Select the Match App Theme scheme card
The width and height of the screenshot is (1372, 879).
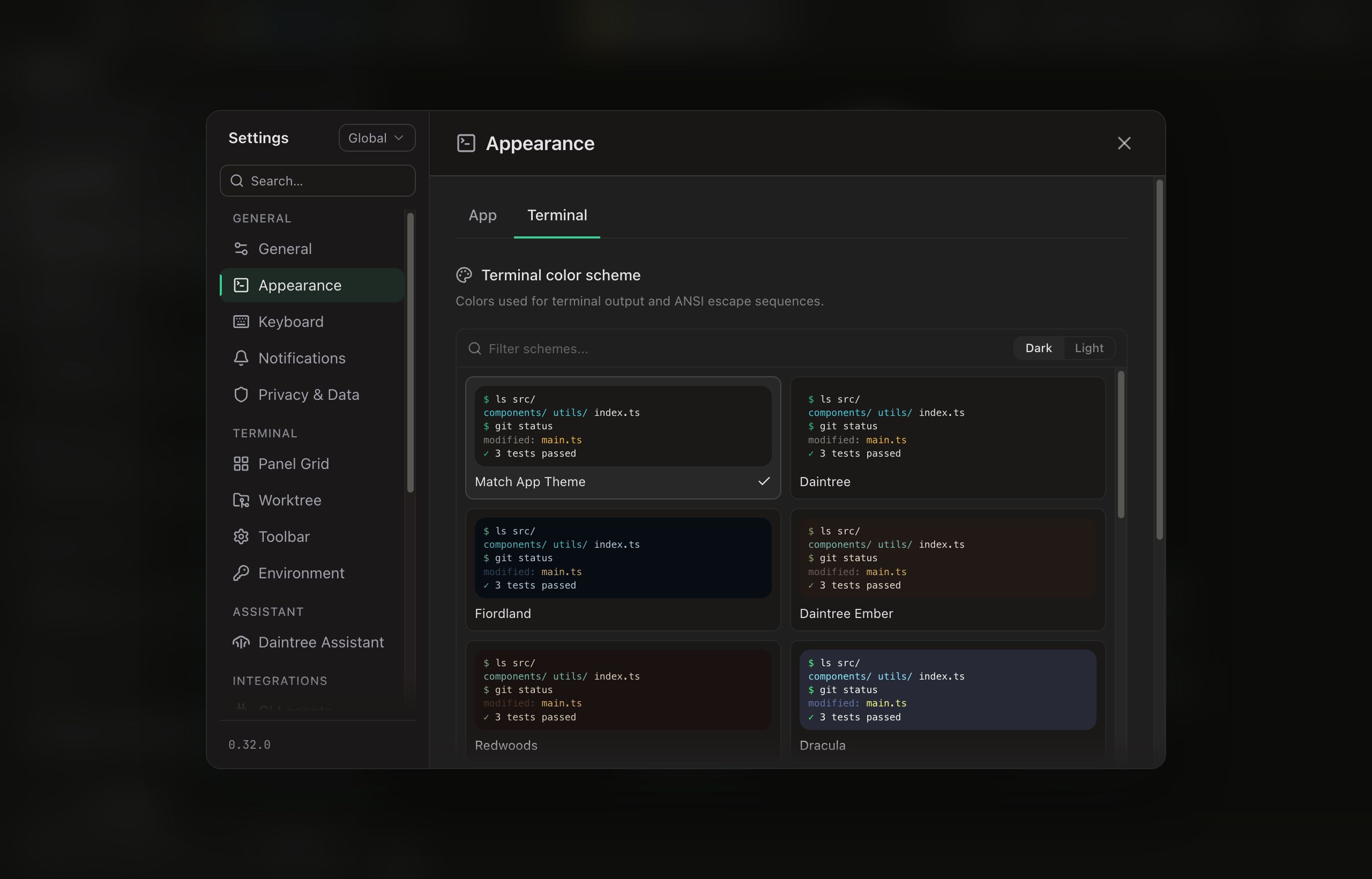point(623,438)
